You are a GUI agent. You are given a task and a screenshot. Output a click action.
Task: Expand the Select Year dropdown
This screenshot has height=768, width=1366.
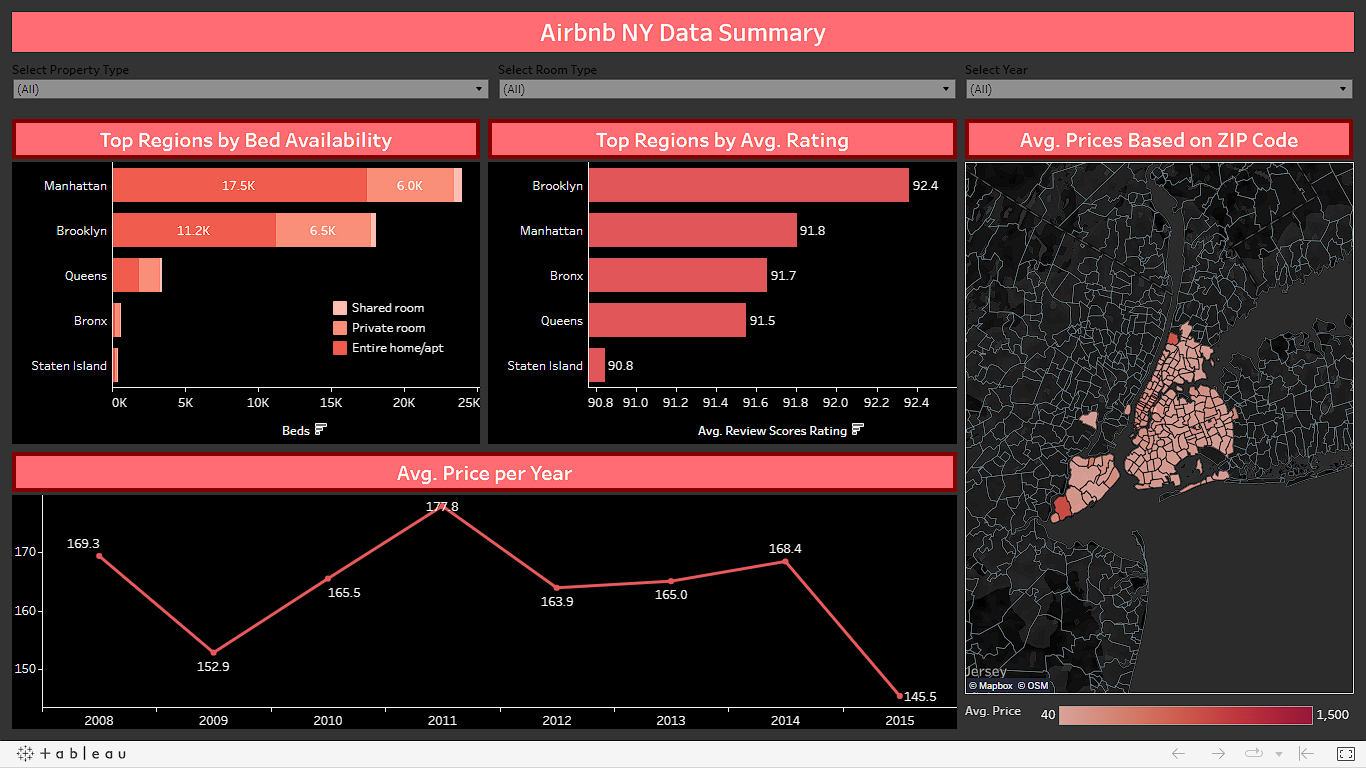[x=1158, y=89]
